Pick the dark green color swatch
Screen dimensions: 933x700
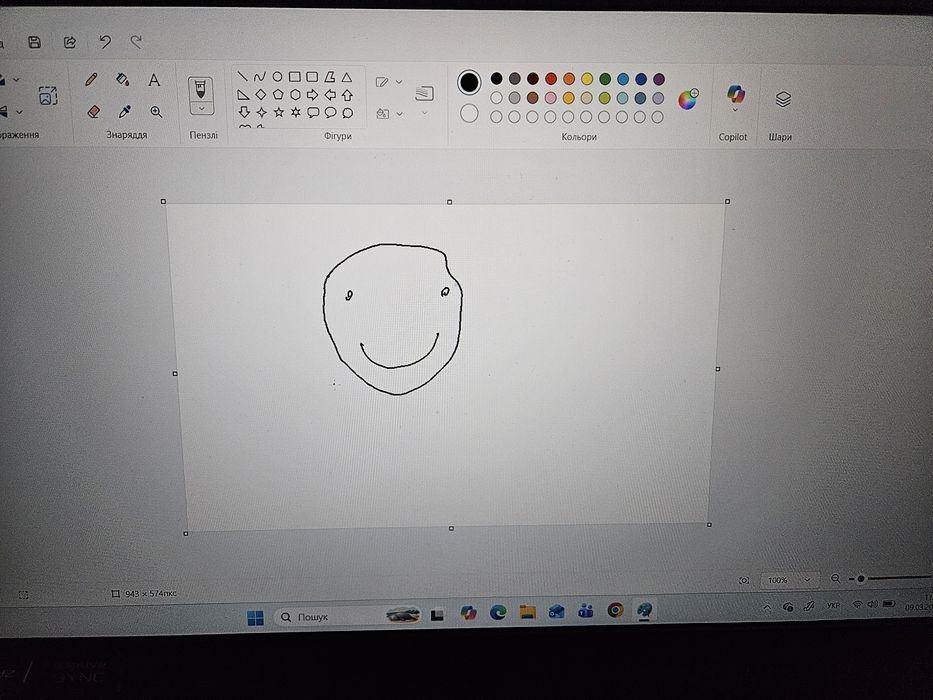[605, 79]
